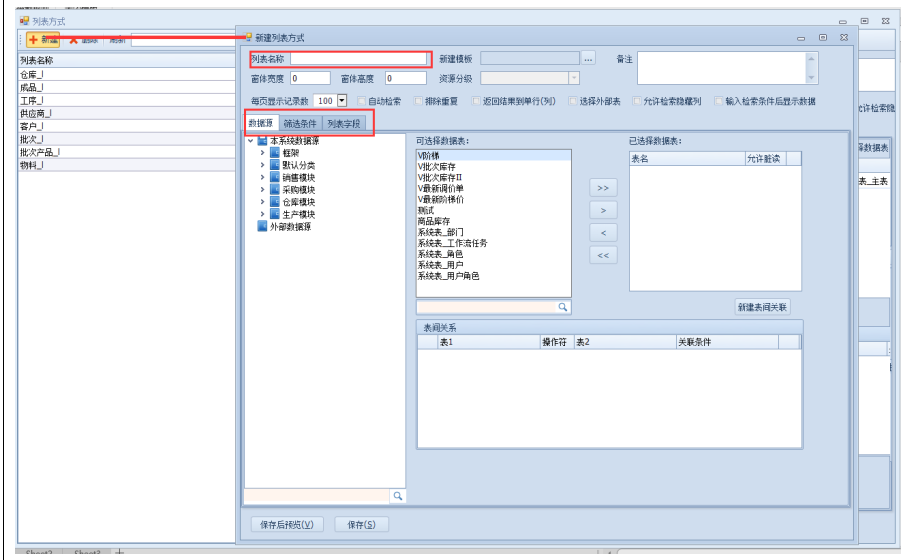The image size is (910, 560).
Task: Click the 本系统数据源 database icon
Action: 262,140
